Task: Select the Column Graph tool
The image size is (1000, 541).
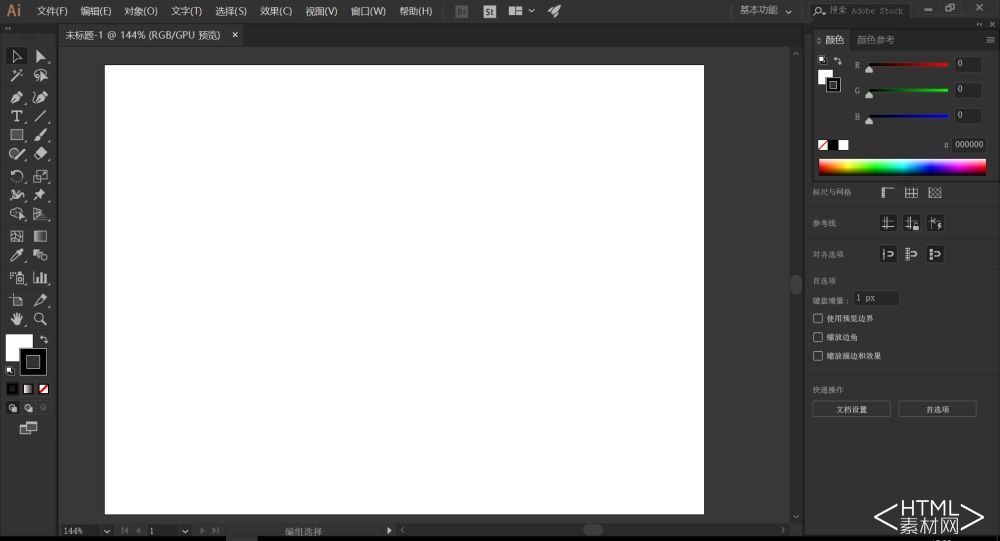Action: 40,278
